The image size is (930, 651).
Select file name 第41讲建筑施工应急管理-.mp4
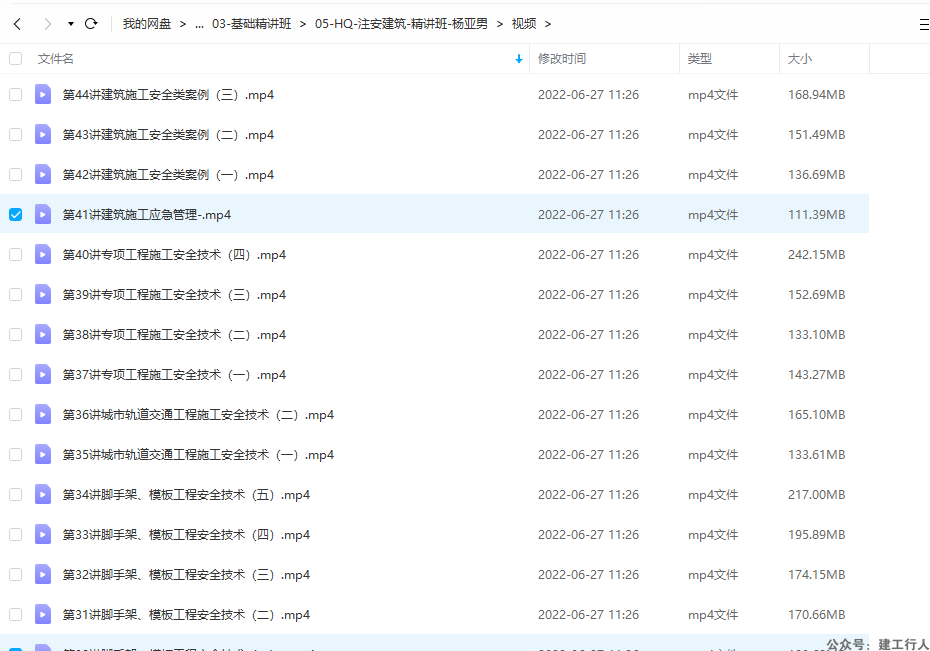146,215
